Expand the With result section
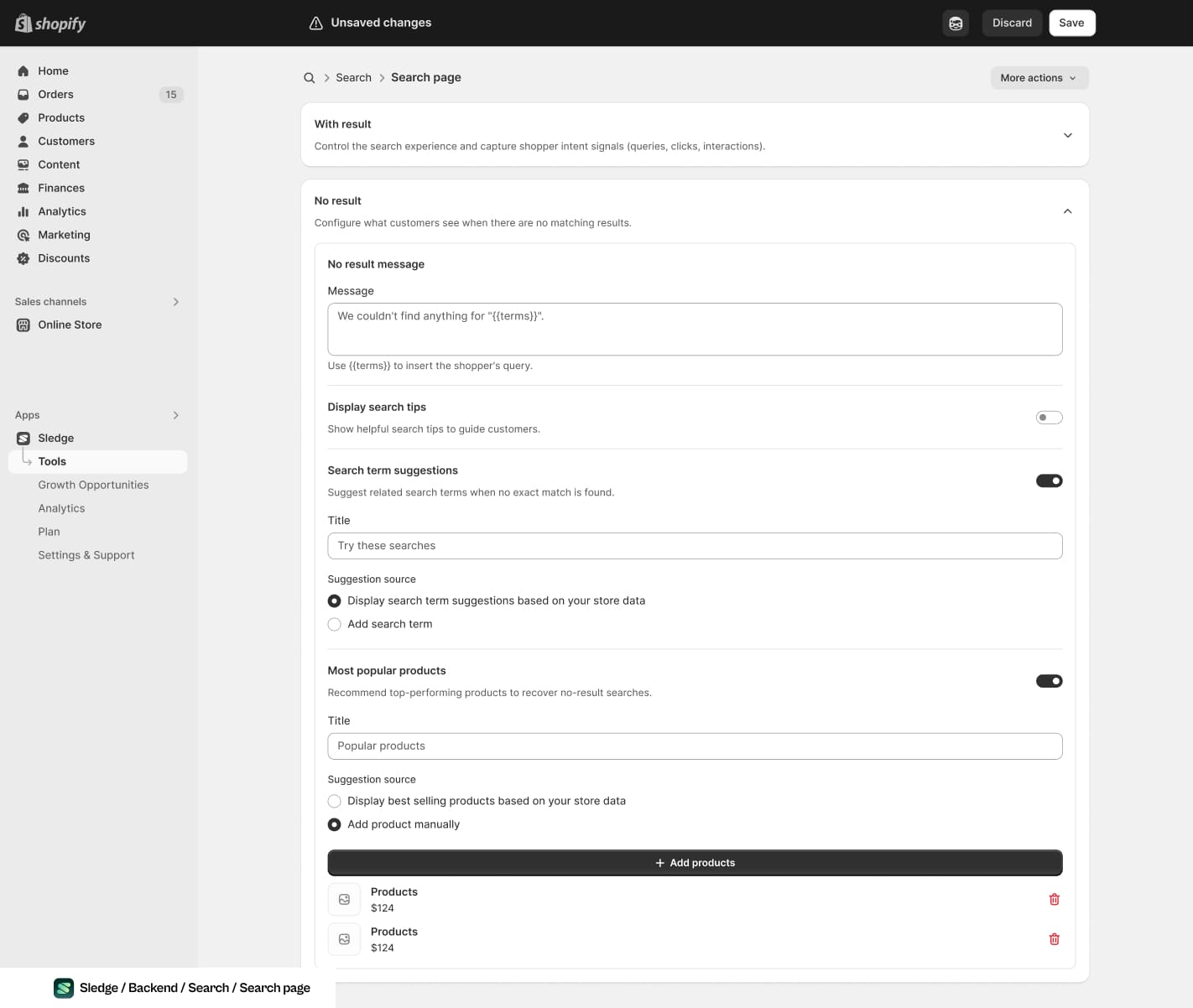The width and height of the screenshot is (1193, 1008). click(x=1068, y=135)
